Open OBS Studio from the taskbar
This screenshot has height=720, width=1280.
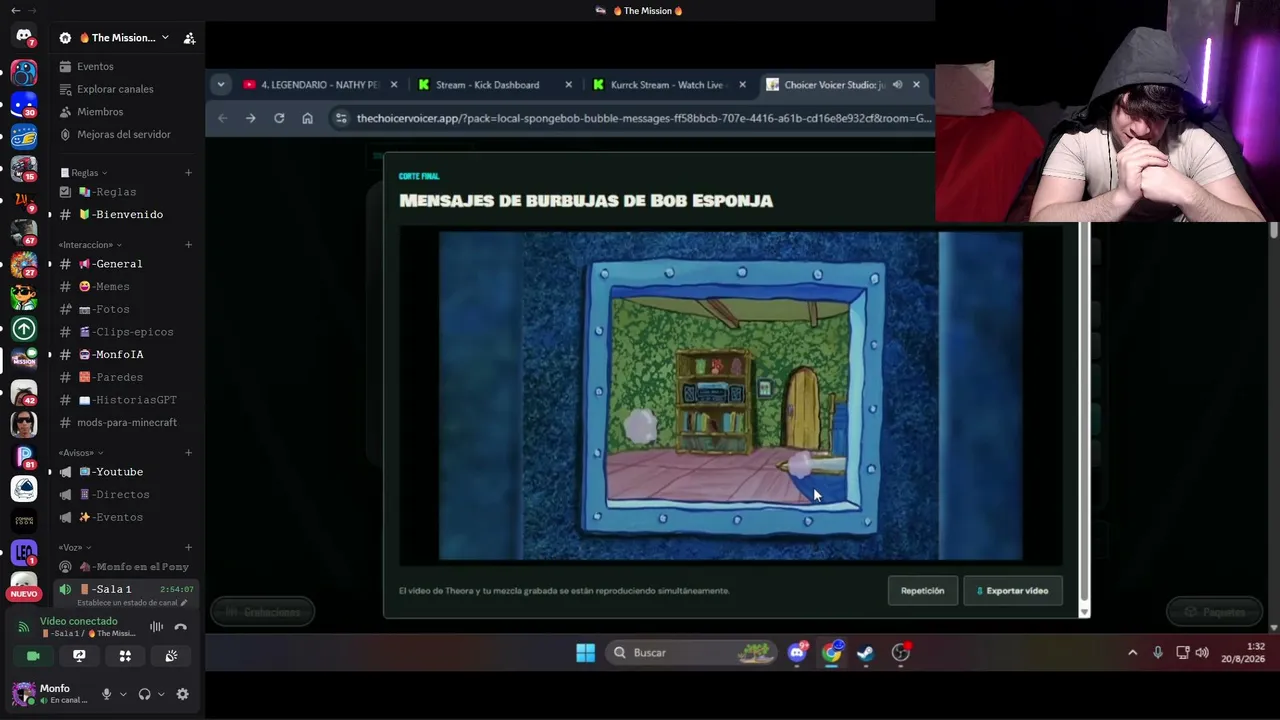[901, 653]
